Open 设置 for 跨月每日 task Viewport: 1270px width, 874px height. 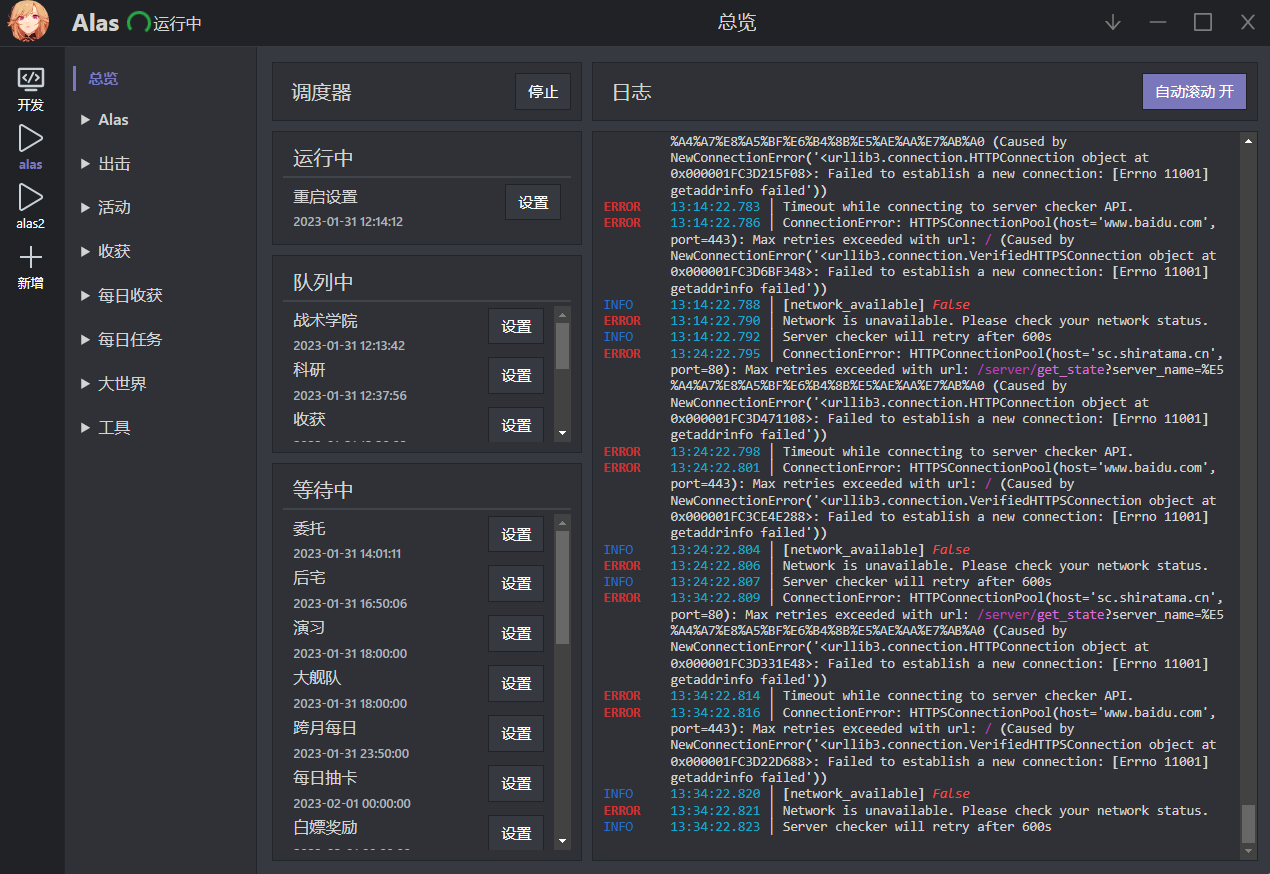coord(516,734)
